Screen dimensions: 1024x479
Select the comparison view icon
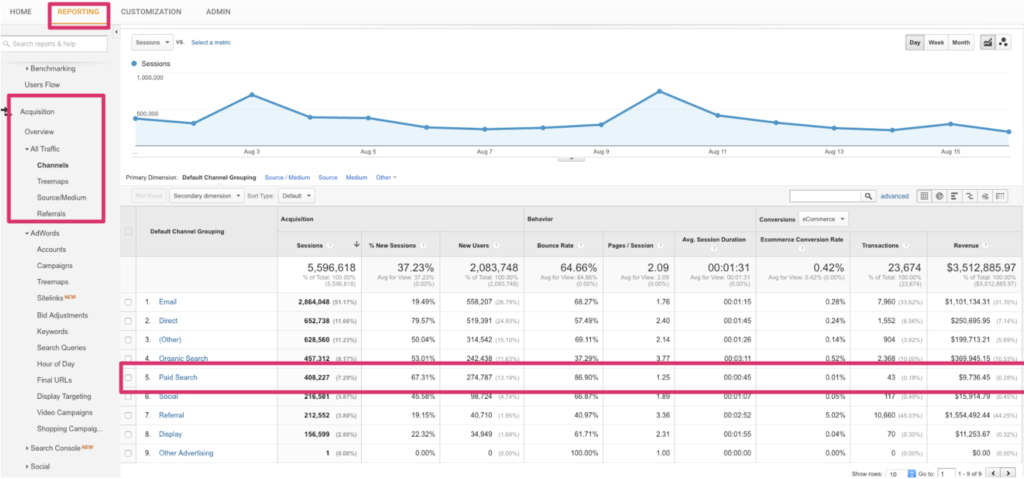pos(971,196)
